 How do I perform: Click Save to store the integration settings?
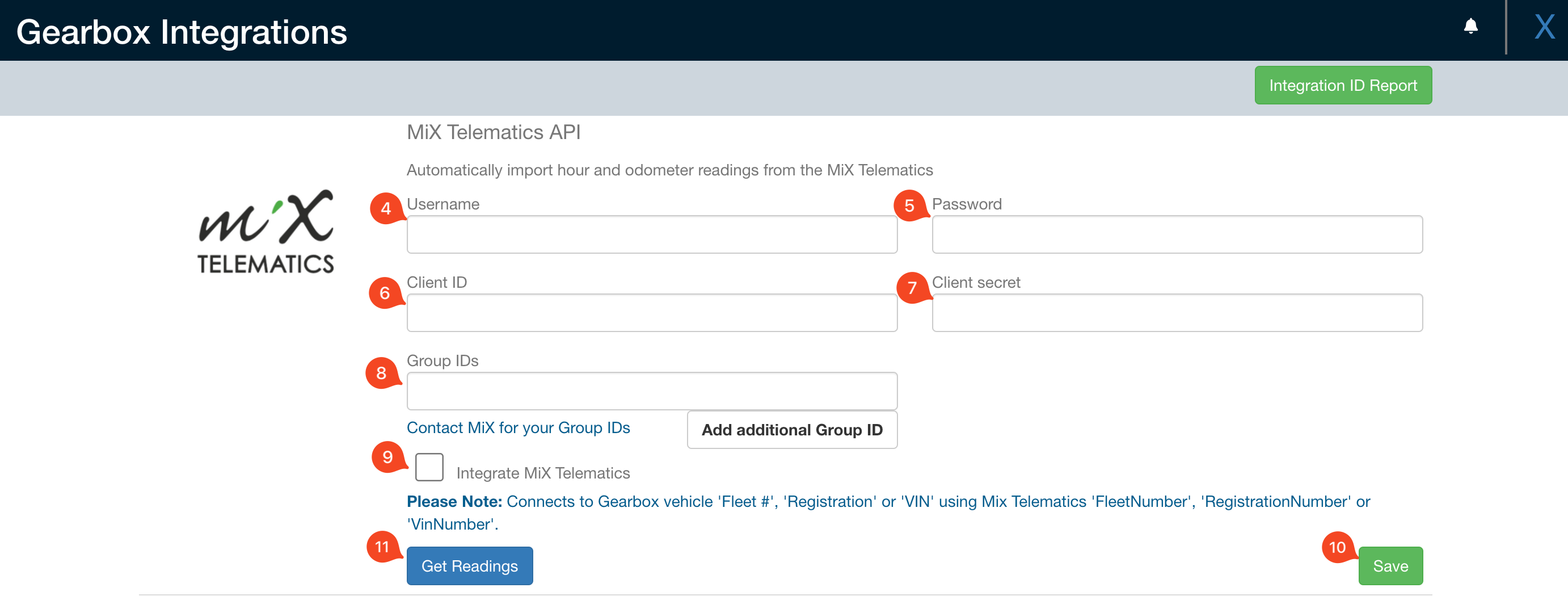(x=1391, y=565)
